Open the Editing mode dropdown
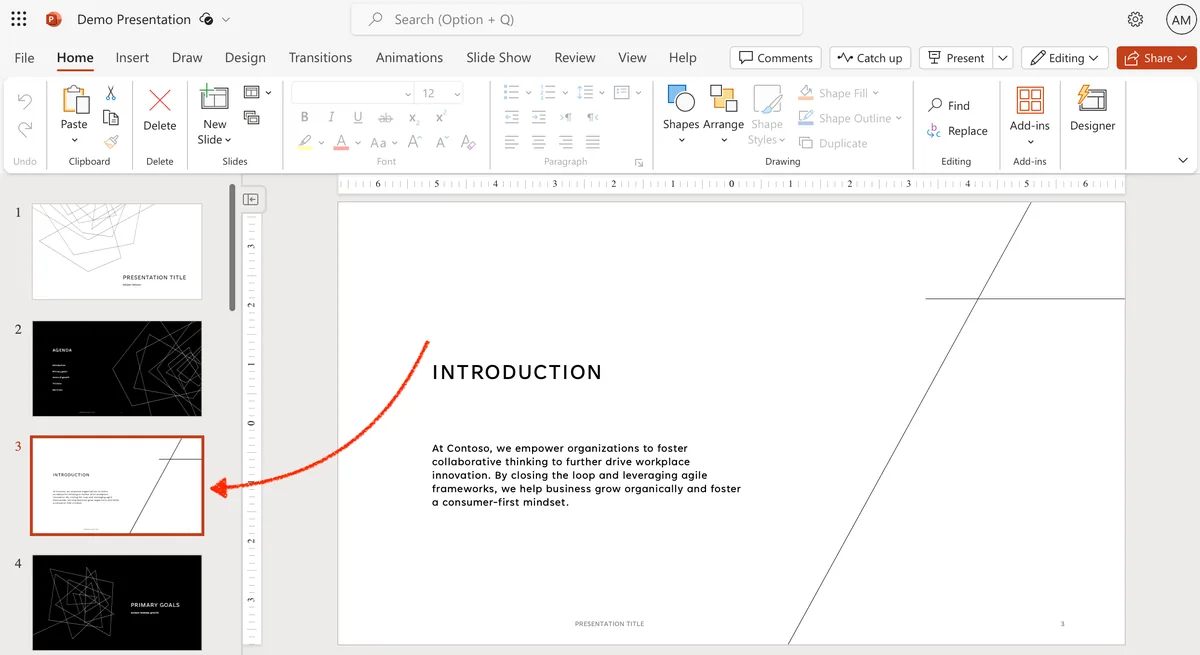Viewport: 1200px width, 655px height. coord(1065,58)
